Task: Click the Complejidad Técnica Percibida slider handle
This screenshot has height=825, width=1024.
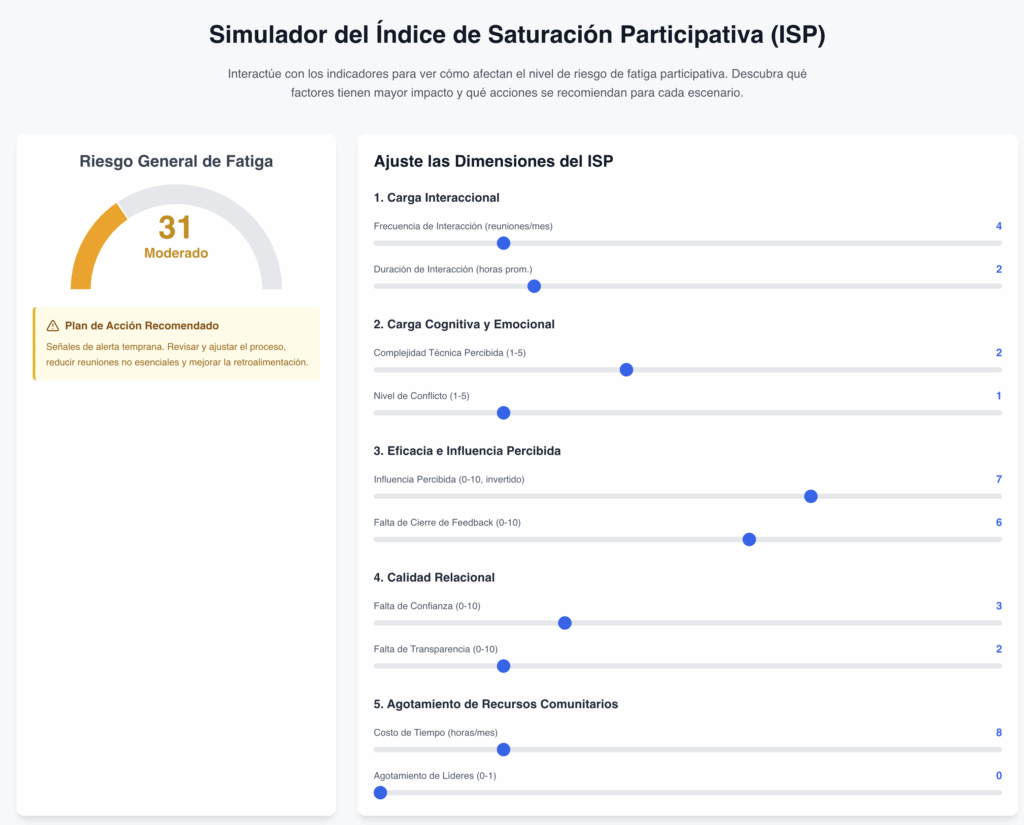Action: (626, 370)
